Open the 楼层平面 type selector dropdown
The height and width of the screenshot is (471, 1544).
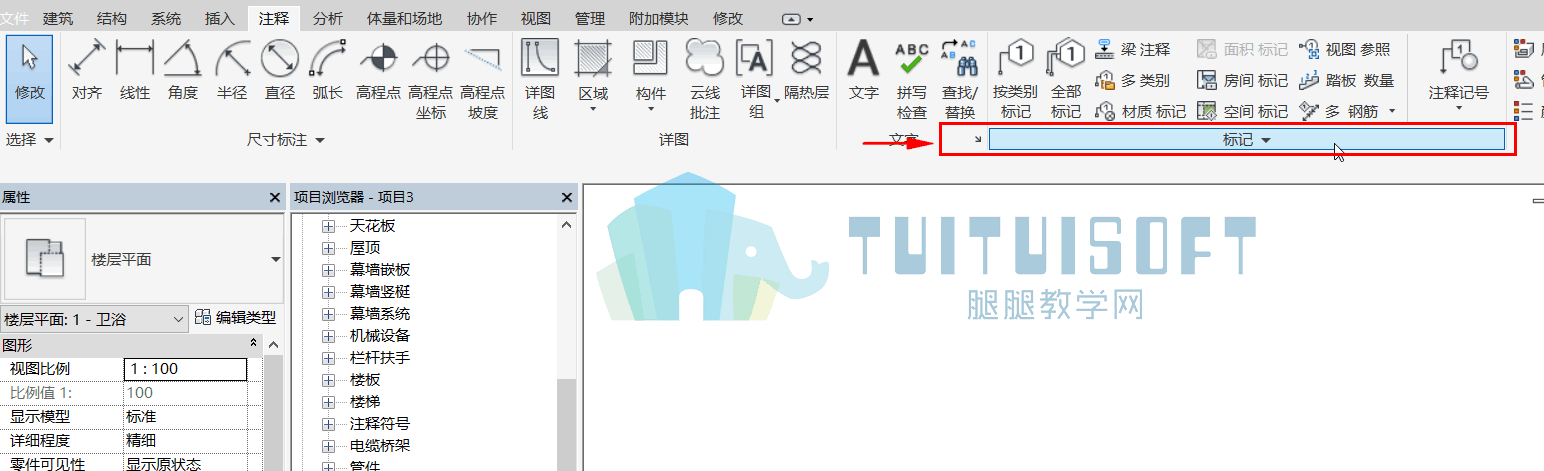(275, 259)
